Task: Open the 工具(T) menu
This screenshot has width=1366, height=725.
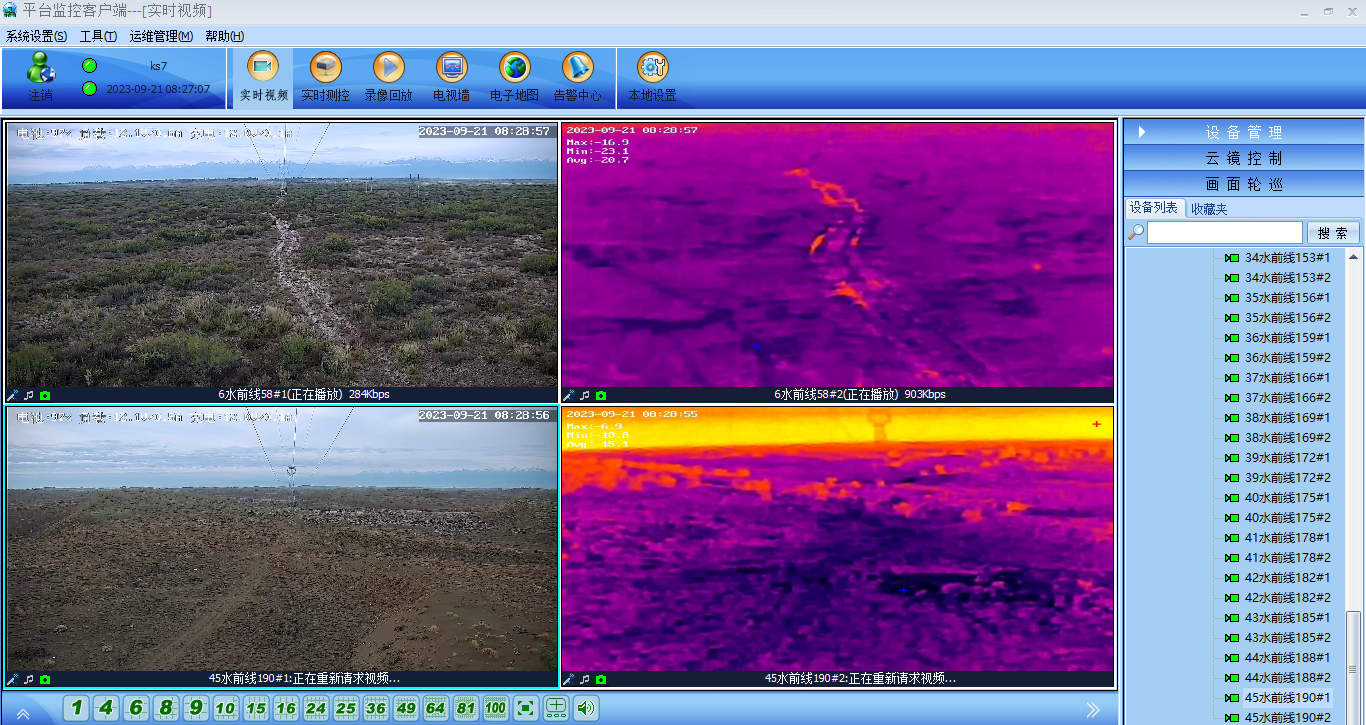Action: click(x=98, y=36)
